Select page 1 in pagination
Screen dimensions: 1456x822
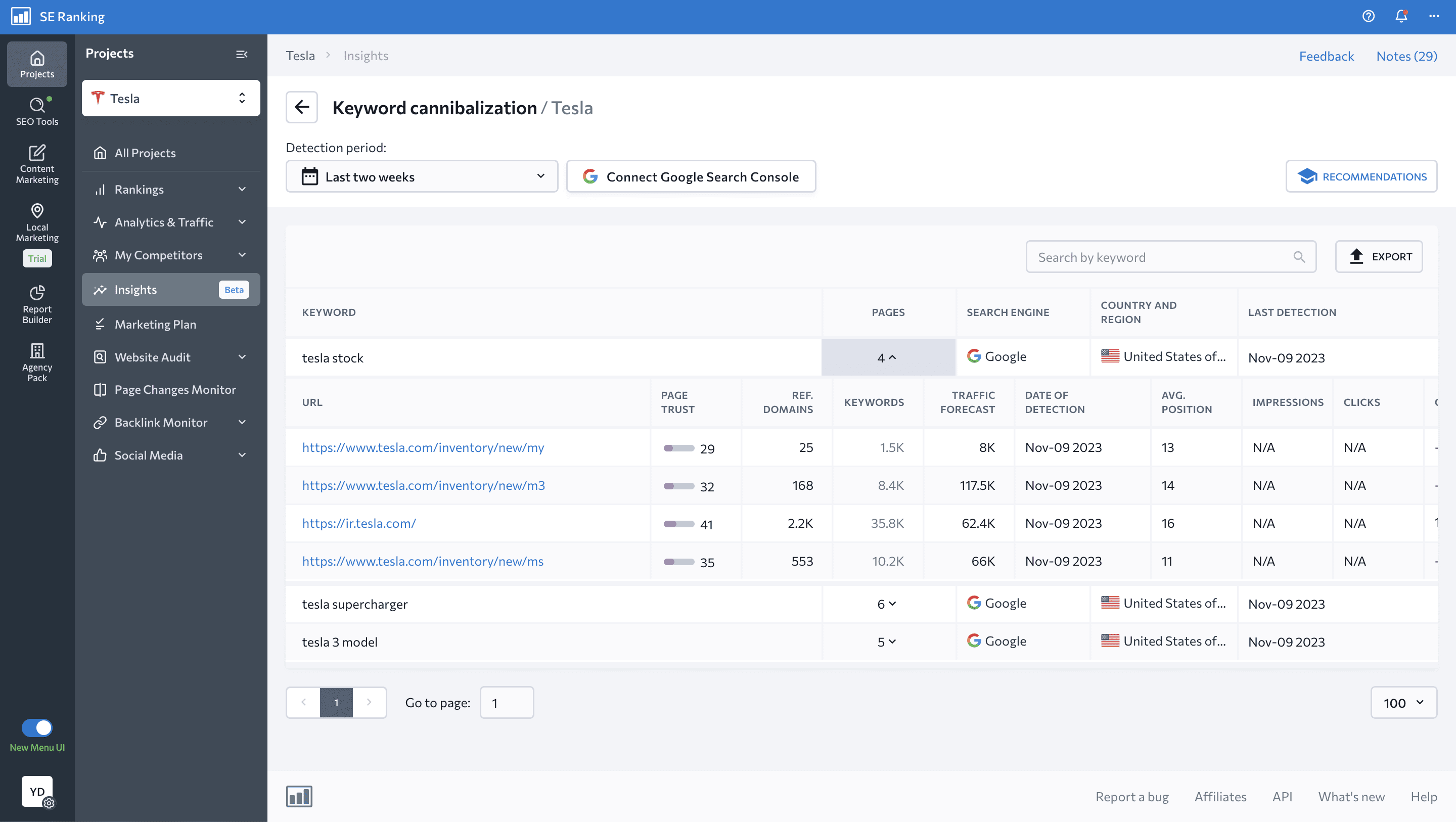(x=336, y=702)
